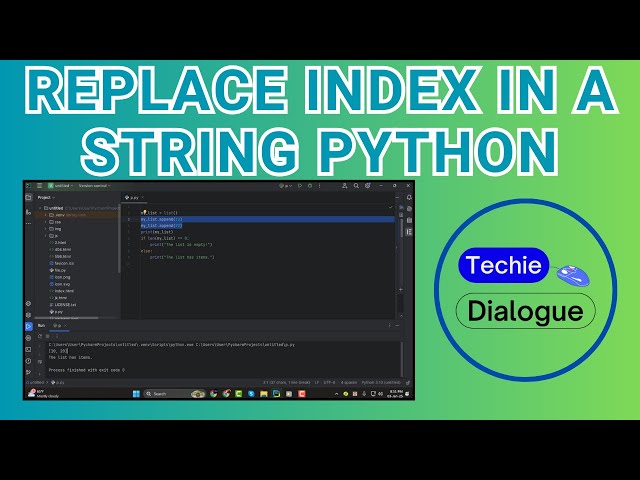
Task: Open the Terminal tool window icon
Action: (29, 349)
